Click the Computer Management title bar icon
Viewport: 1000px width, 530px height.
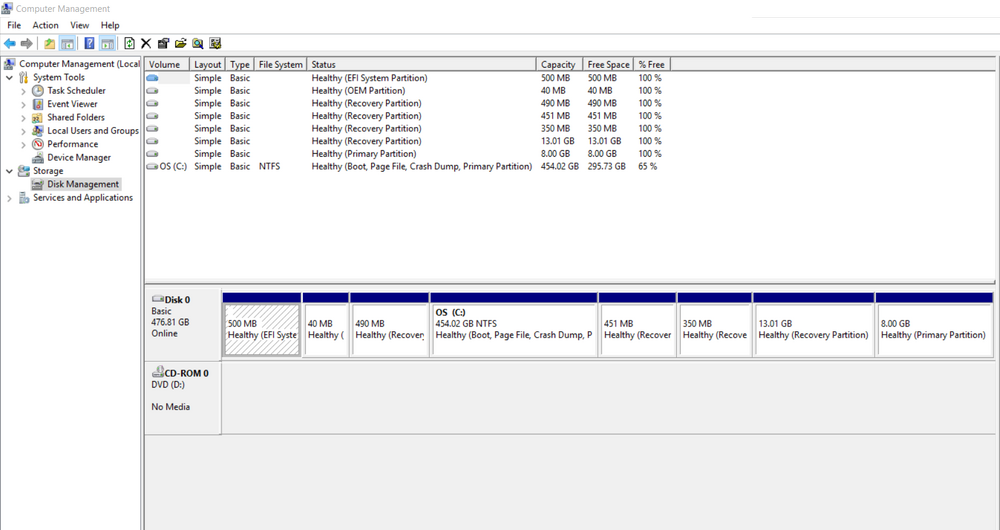pyautogui.click(x=7, y=8)
